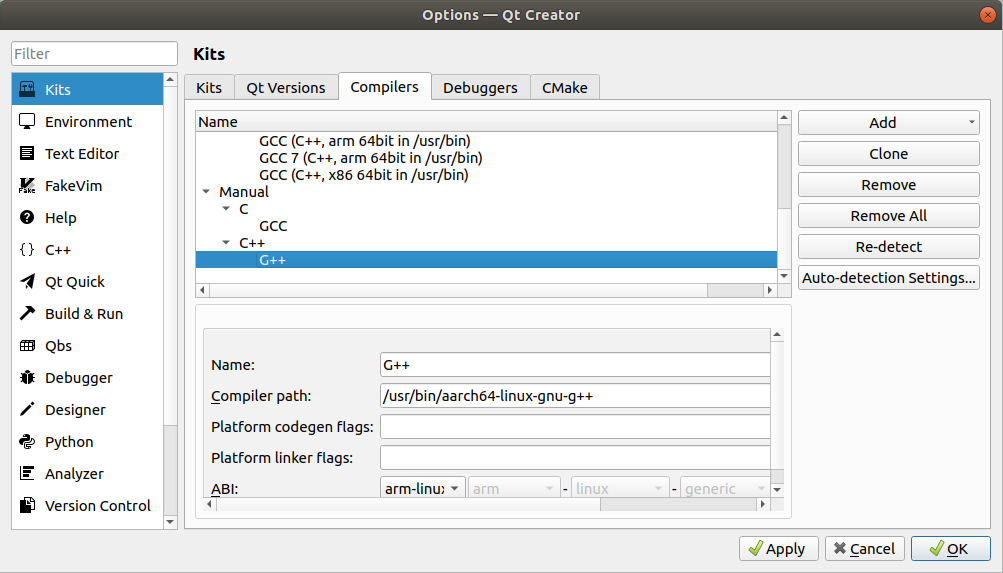Viewport: 1003px width, 573px height.
Task: Collapse the Manual compilers tree node
Action: [x=206, y=192]
